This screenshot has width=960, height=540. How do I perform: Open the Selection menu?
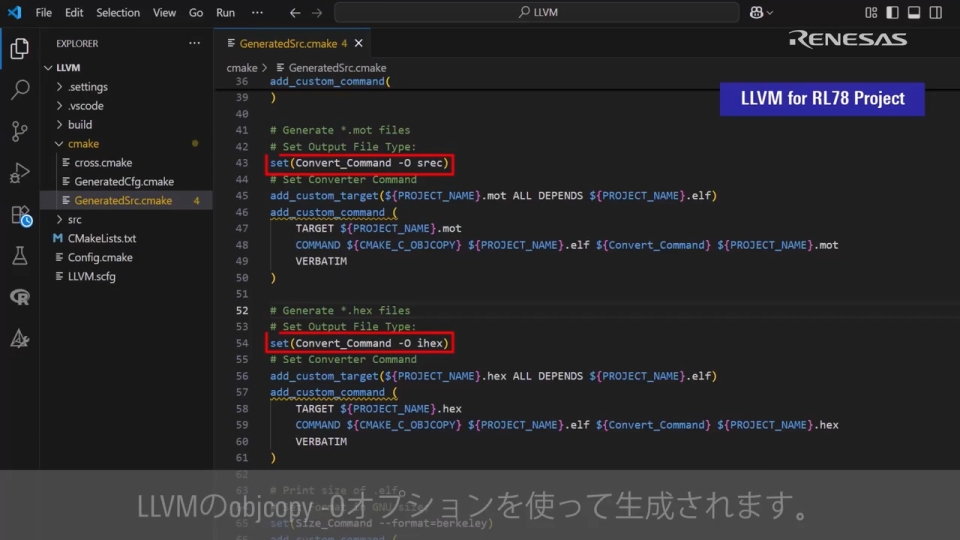click(x=118, y=13)
